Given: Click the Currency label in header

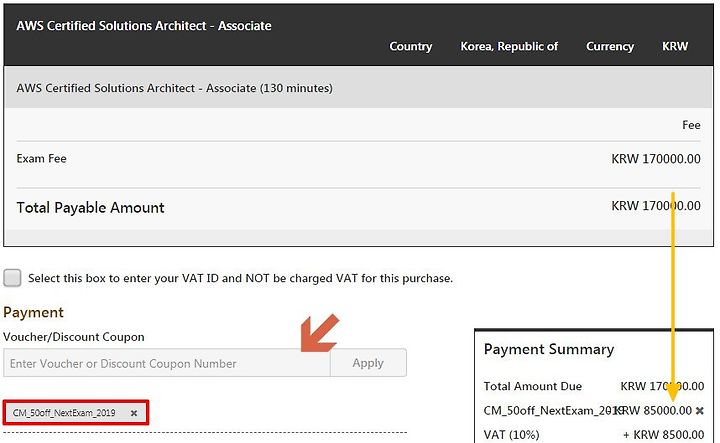Looking at the screenshot, I should pyautogui.click(x=610, y=46).
